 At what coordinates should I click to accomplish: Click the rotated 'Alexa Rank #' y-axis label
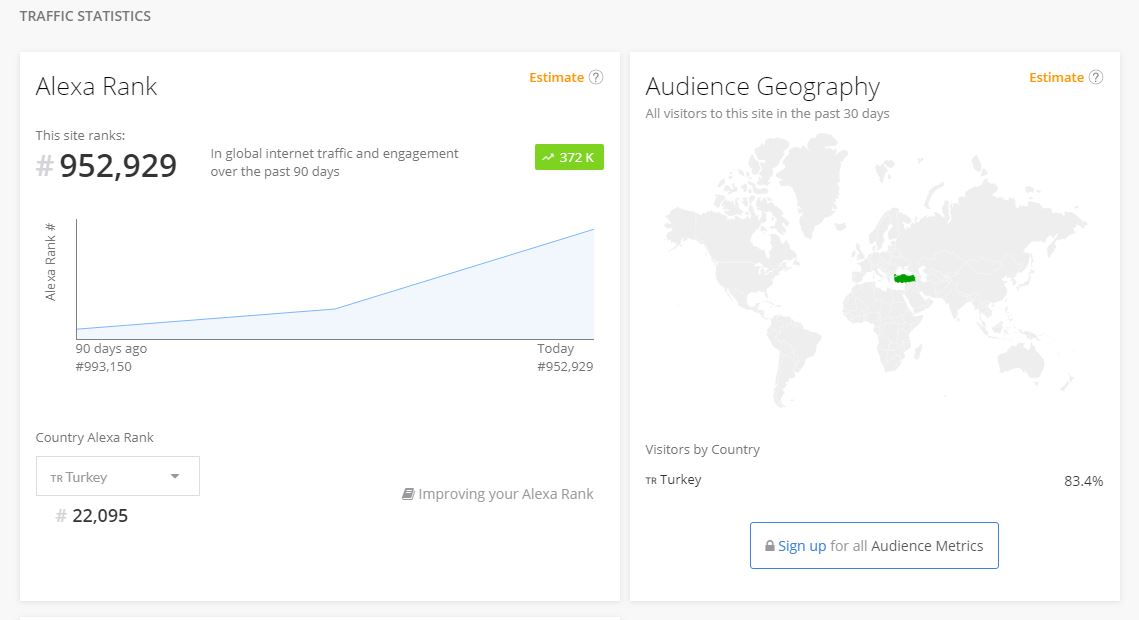point(50,261)
